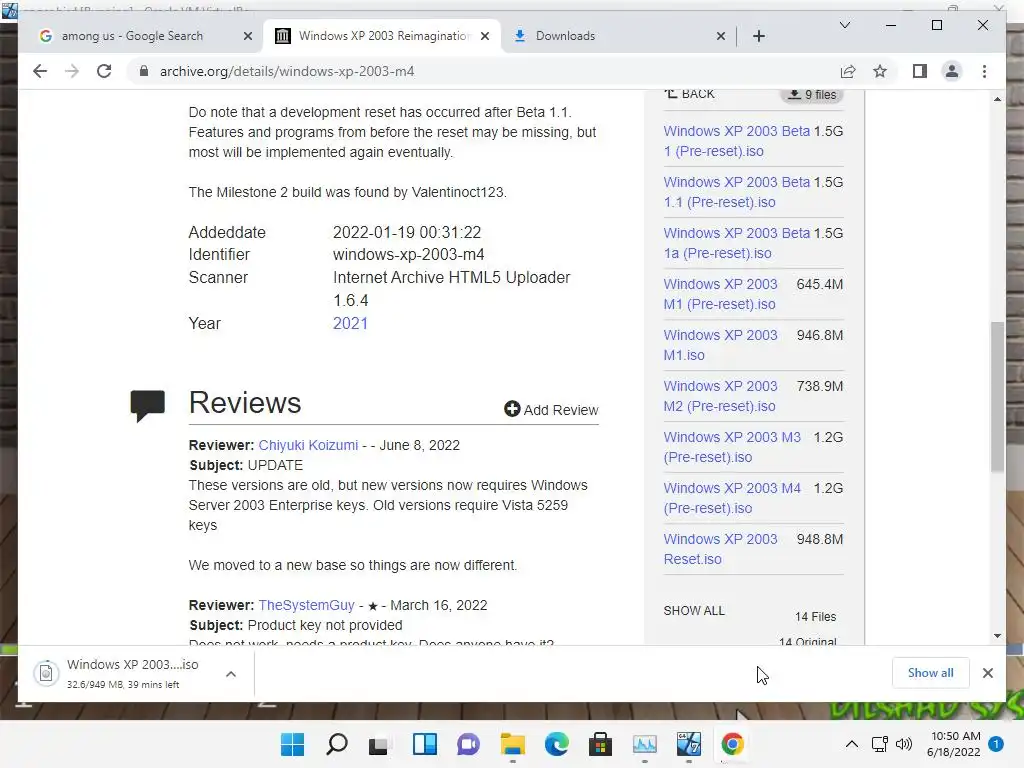Screen dimensions: 1024x768
Task: Click Add Review plus icon button
Action: [551, 409]
